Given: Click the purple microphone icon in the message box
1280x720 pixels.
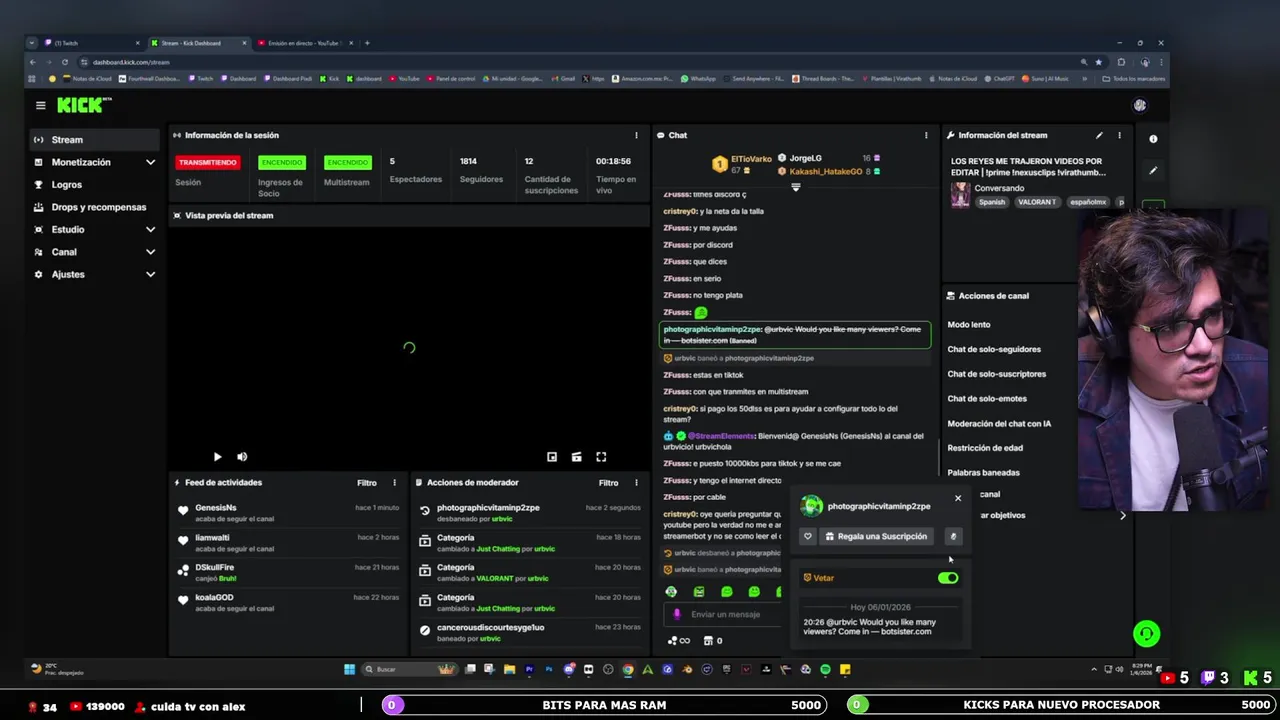Looking at the screenshot, I should pyautogui.click(x=677, y=614).
